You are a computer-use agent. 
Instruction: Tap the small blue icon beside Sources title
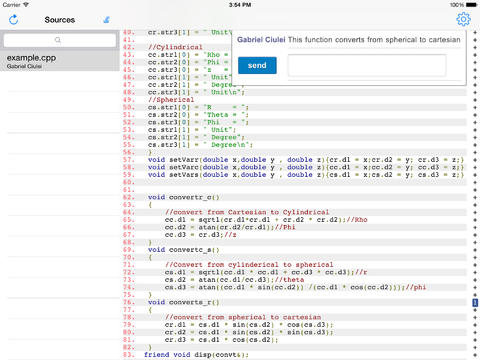coord(107,20)
